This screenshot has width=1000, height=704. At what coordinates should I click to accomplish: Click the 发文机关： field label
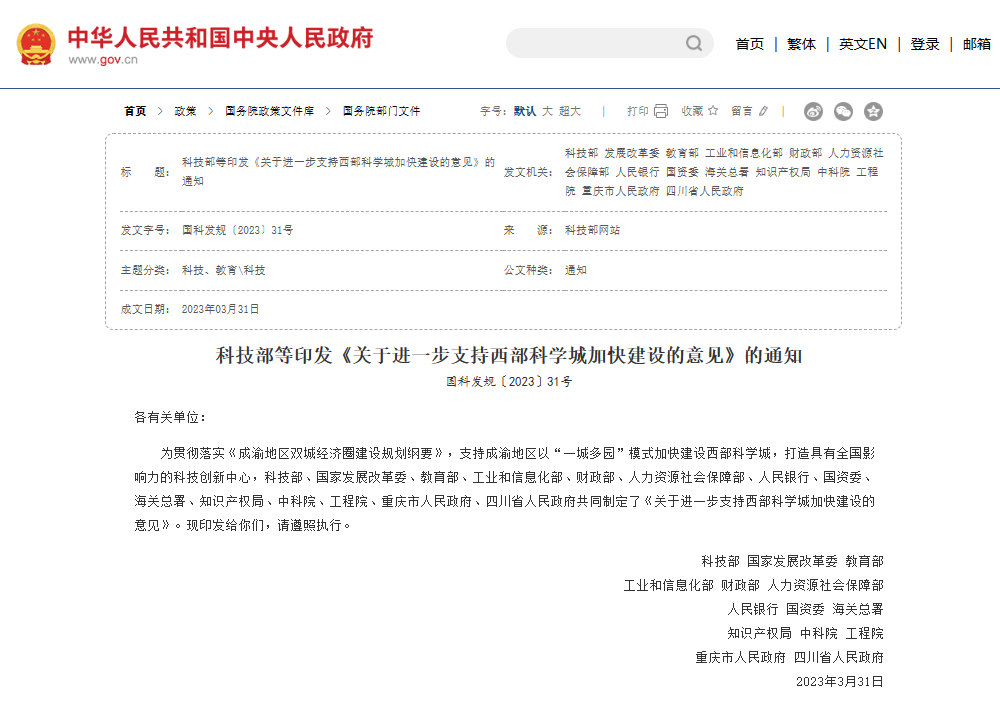tap(527, 172)
